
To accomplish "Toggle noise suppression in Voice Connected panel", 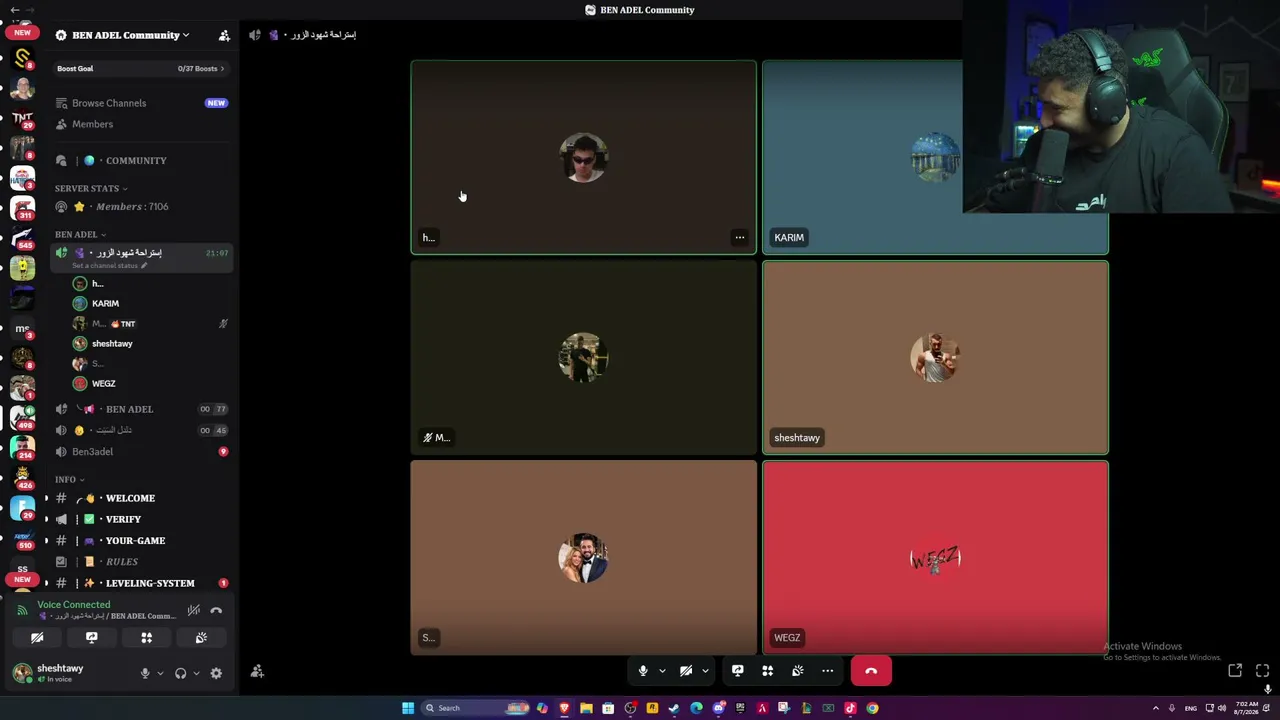I will click(194, 610).
